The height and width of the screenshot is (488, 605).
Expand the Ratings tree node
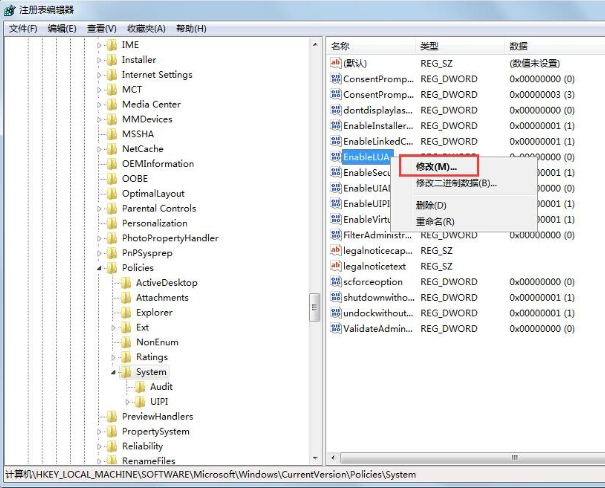113,358
